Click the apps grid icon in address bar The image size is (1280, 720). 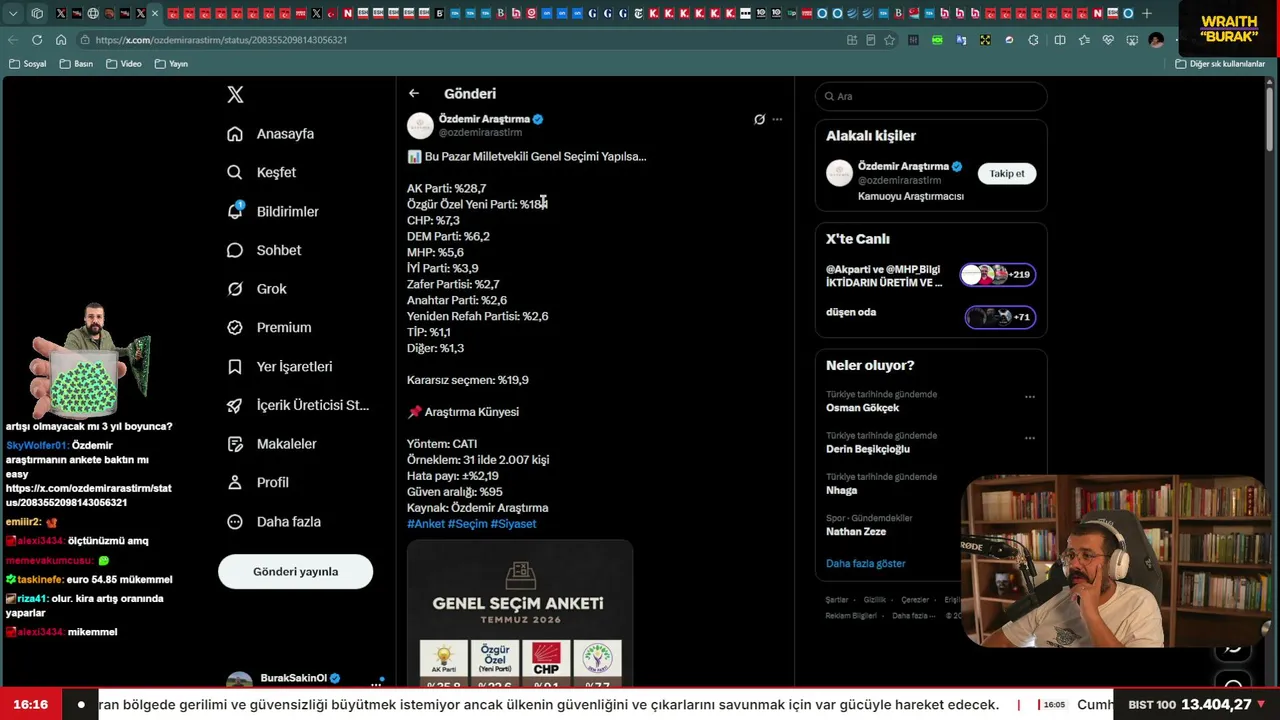851,40
